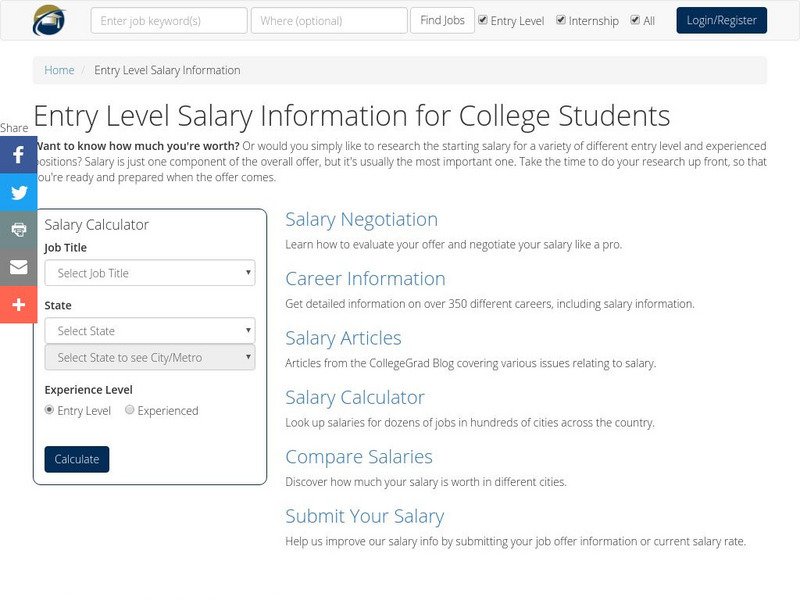Image resolution: width=800 pixels, height=600 pixels.
Task: Open the Compare Salaries link
Action: pyautogui.click(x=358, y=456)
